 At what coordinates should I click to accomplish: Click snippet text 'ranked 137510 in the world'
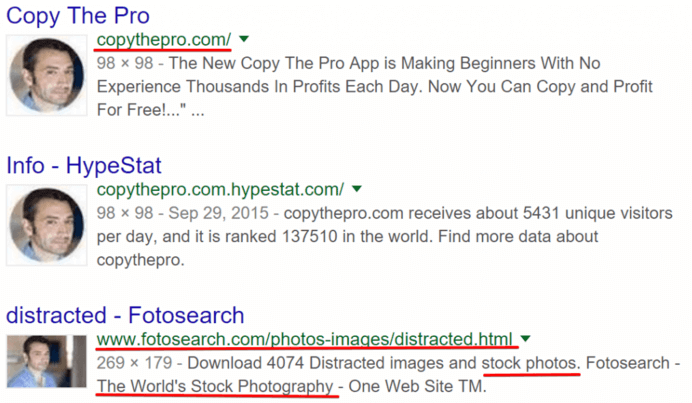328,237
